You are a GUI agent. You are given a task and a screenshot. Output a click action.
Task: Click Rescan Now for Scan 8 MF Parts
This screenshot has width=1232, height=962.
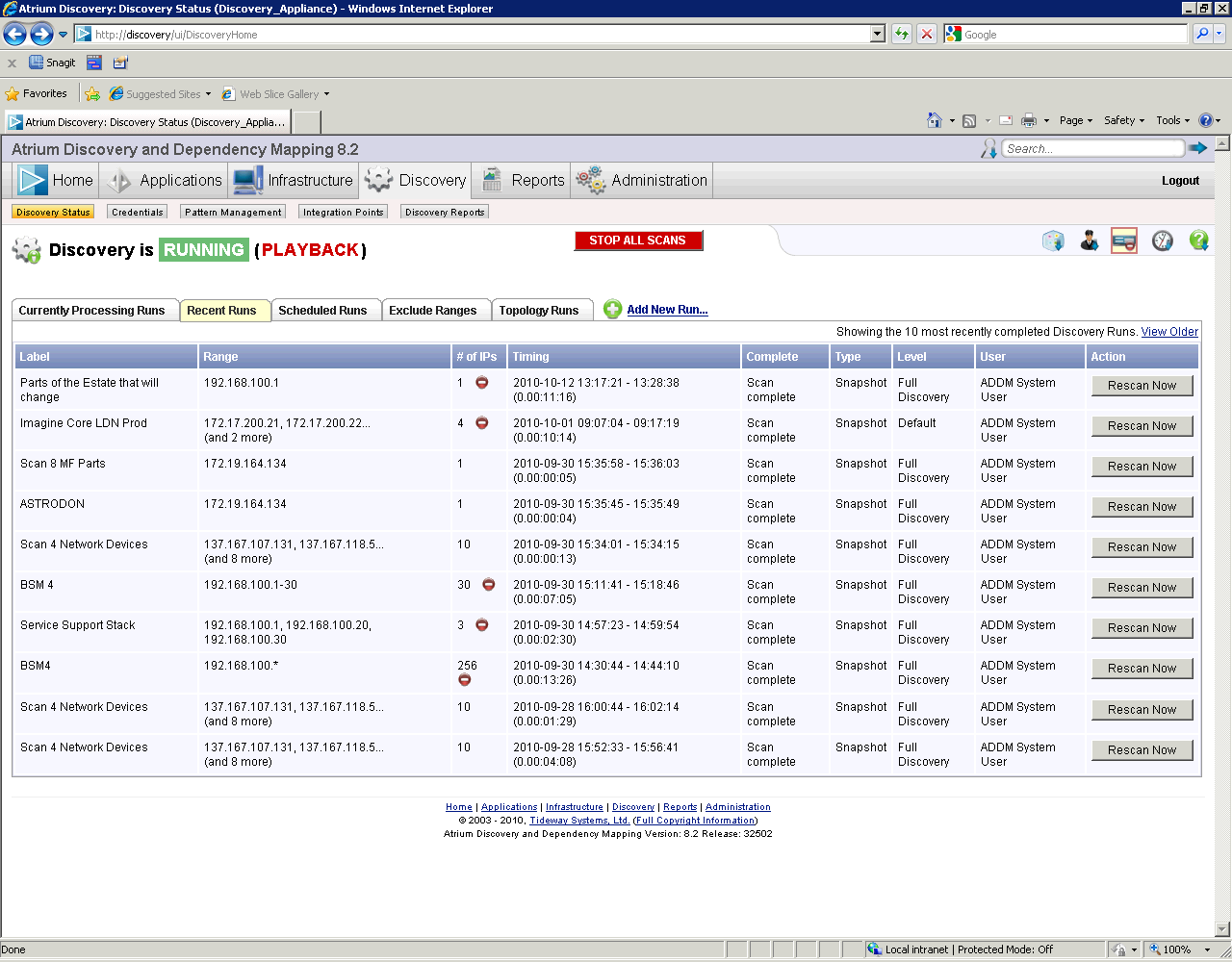(1142, 467)
